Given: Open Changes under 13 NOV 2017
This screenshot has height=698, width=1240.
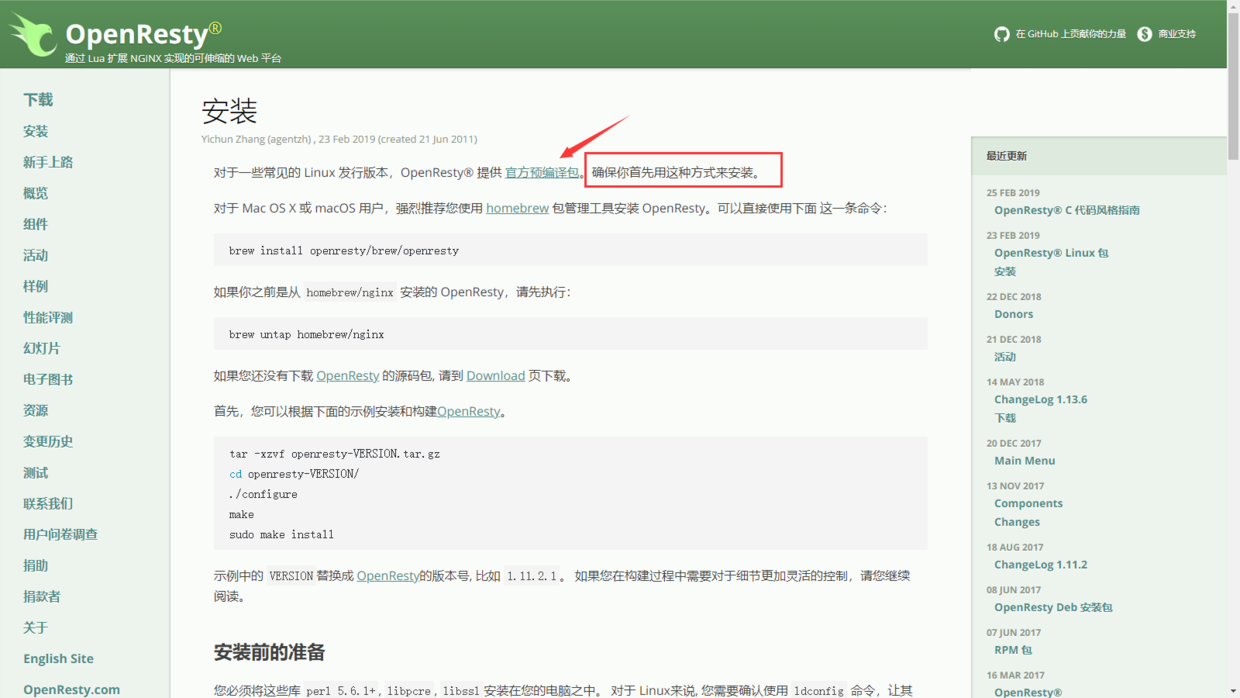Looking at the screenshot, I should point(1017,522).
